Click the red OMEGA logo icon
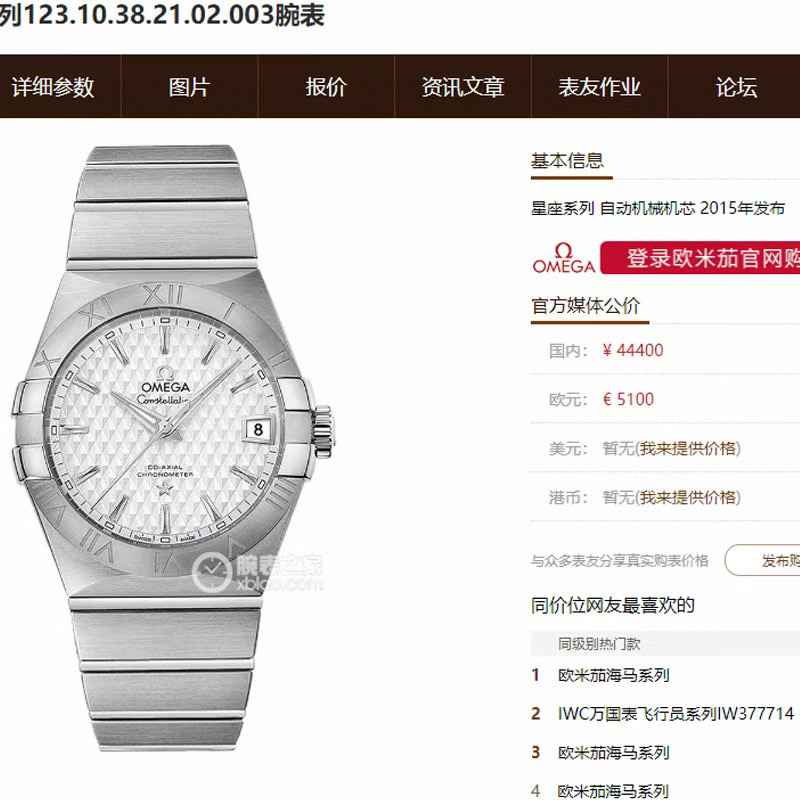 (564, 258)
